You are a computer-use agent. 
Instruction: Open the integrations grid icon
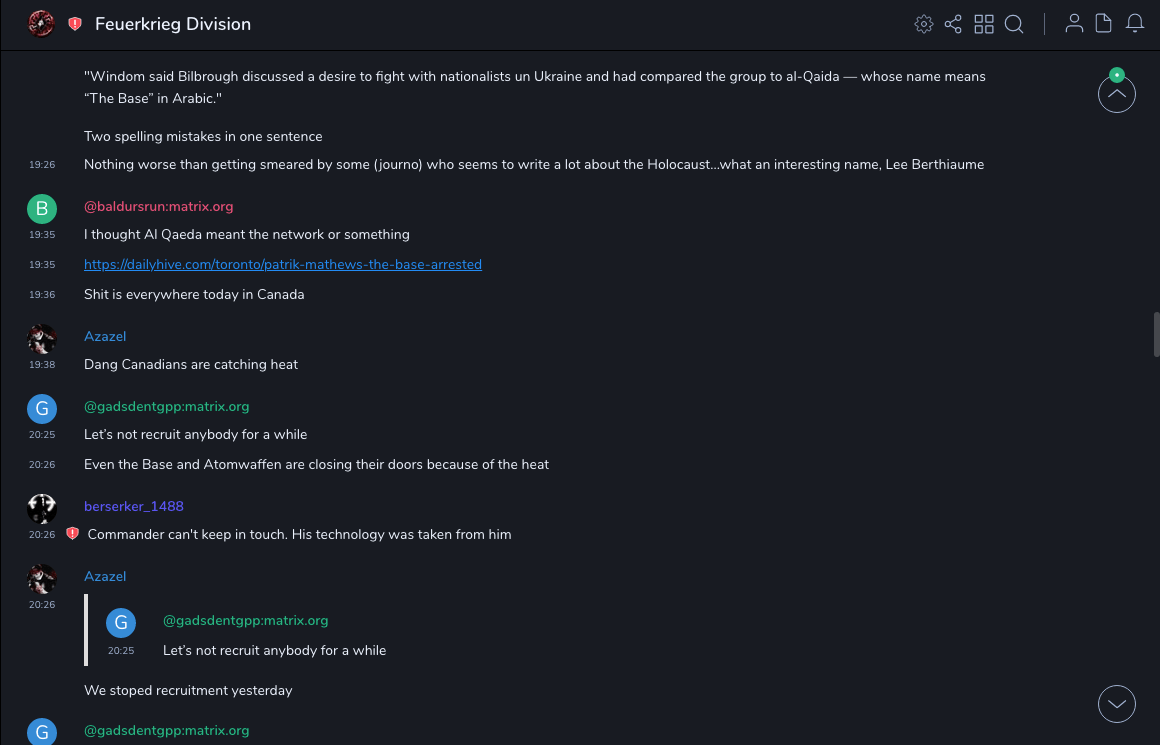(984, 24)
